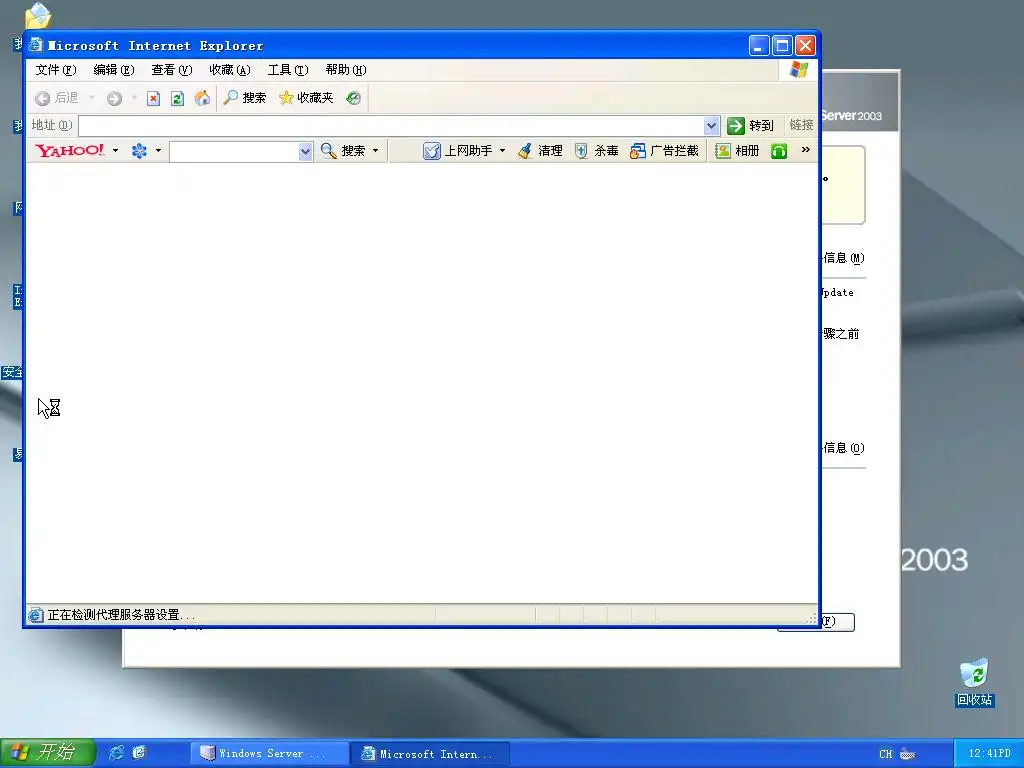Click the folder icon on desktop top-left

coord(38,16)
